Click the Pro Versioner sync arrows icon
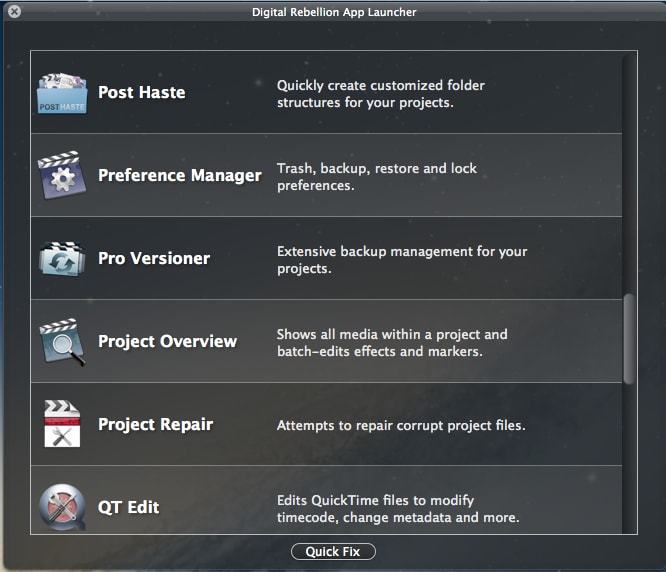 pos(62,259)
